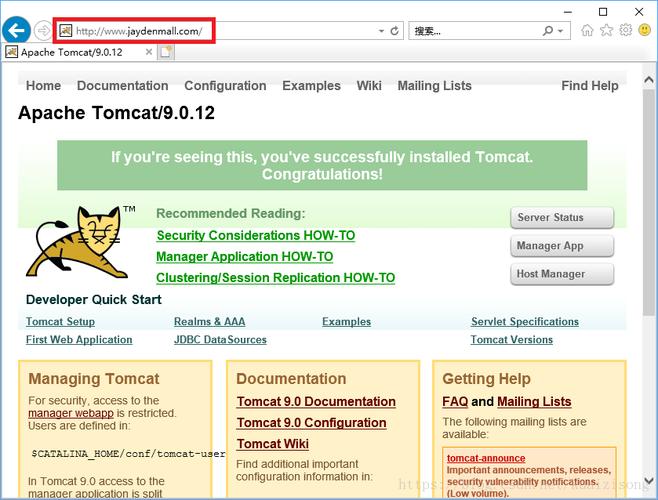Click the manager webapp link

click(71, 413)
